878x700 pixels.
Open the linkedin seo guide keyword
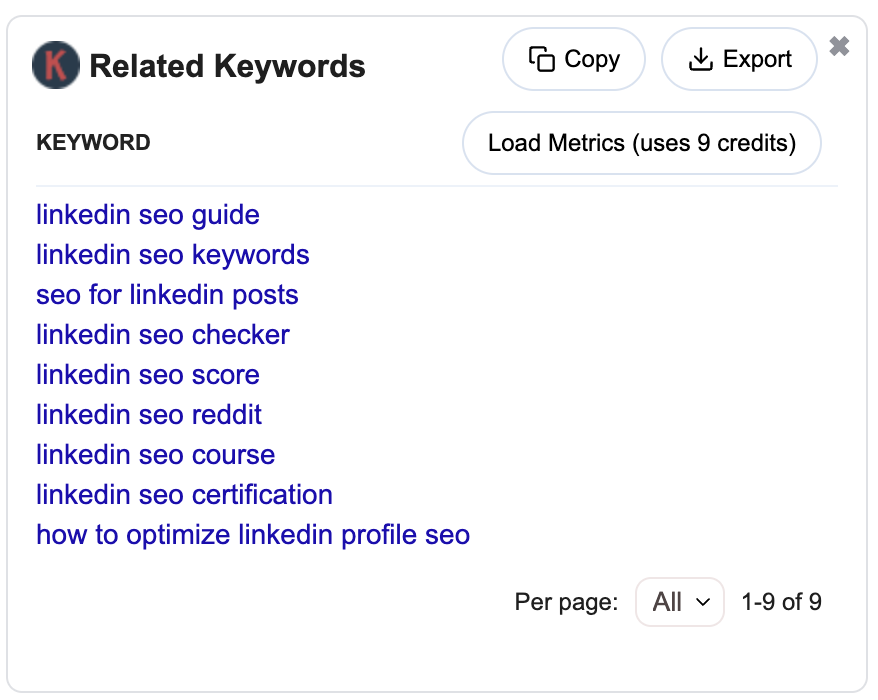click(148, 215)
